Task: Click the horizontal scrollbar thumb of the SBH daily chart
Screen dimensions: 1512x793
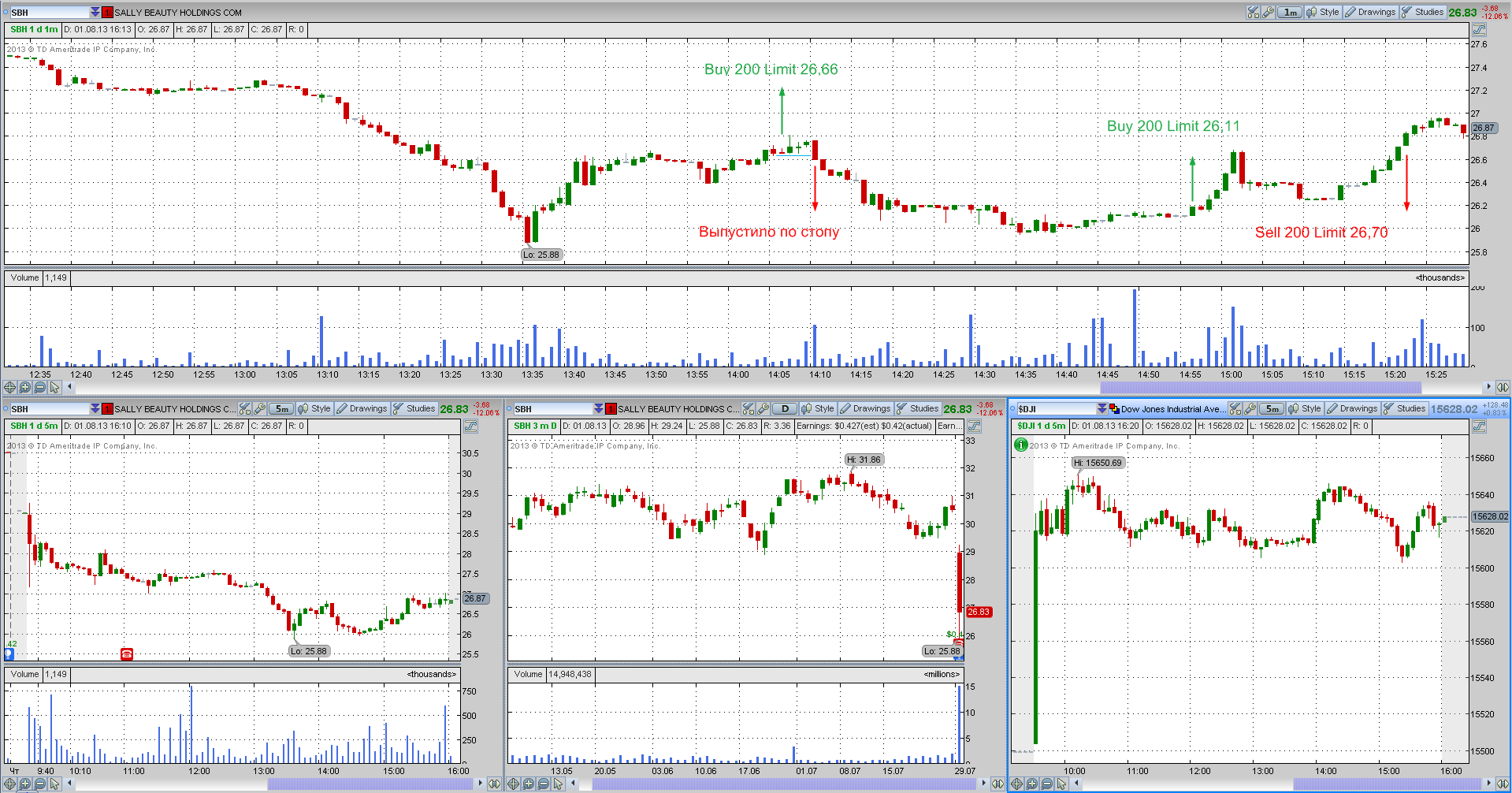Action: pos(784,784)
